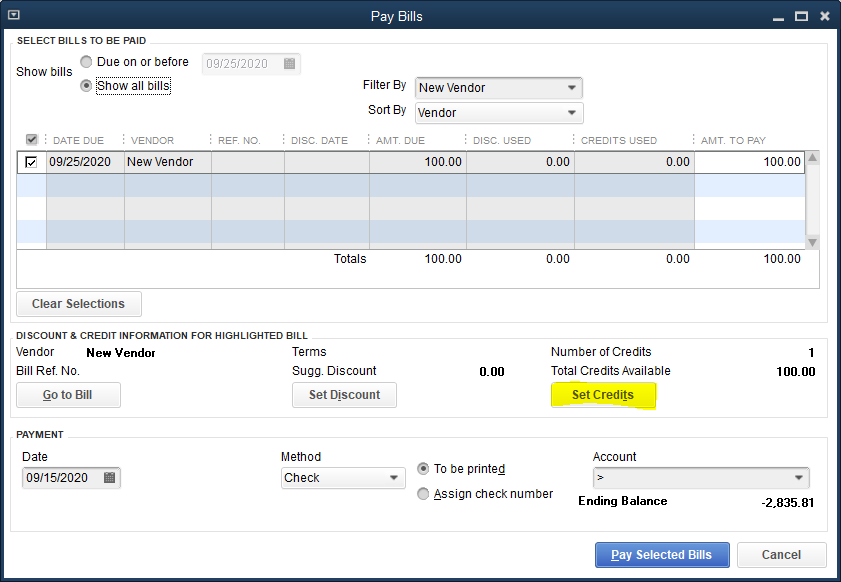Image resolution: width=841 pixels, height=582 pixels.
Task: Click select-all checkbox in table header
Action: [x=32, y=140]
